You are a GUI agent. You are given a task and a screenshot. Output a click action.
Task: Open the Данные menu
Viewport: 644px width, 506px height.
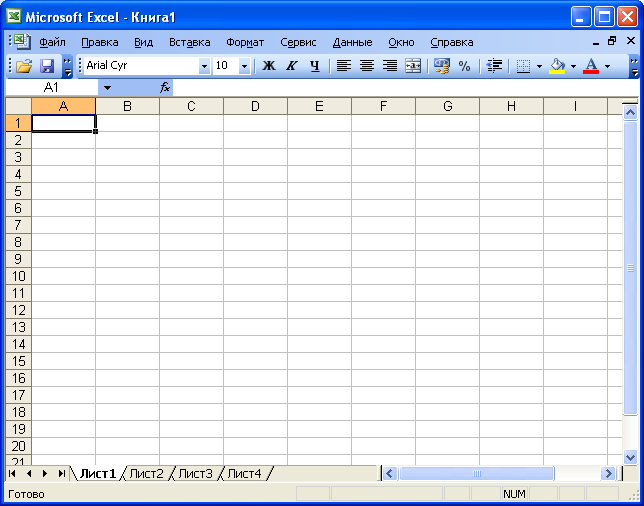[352, 42]
